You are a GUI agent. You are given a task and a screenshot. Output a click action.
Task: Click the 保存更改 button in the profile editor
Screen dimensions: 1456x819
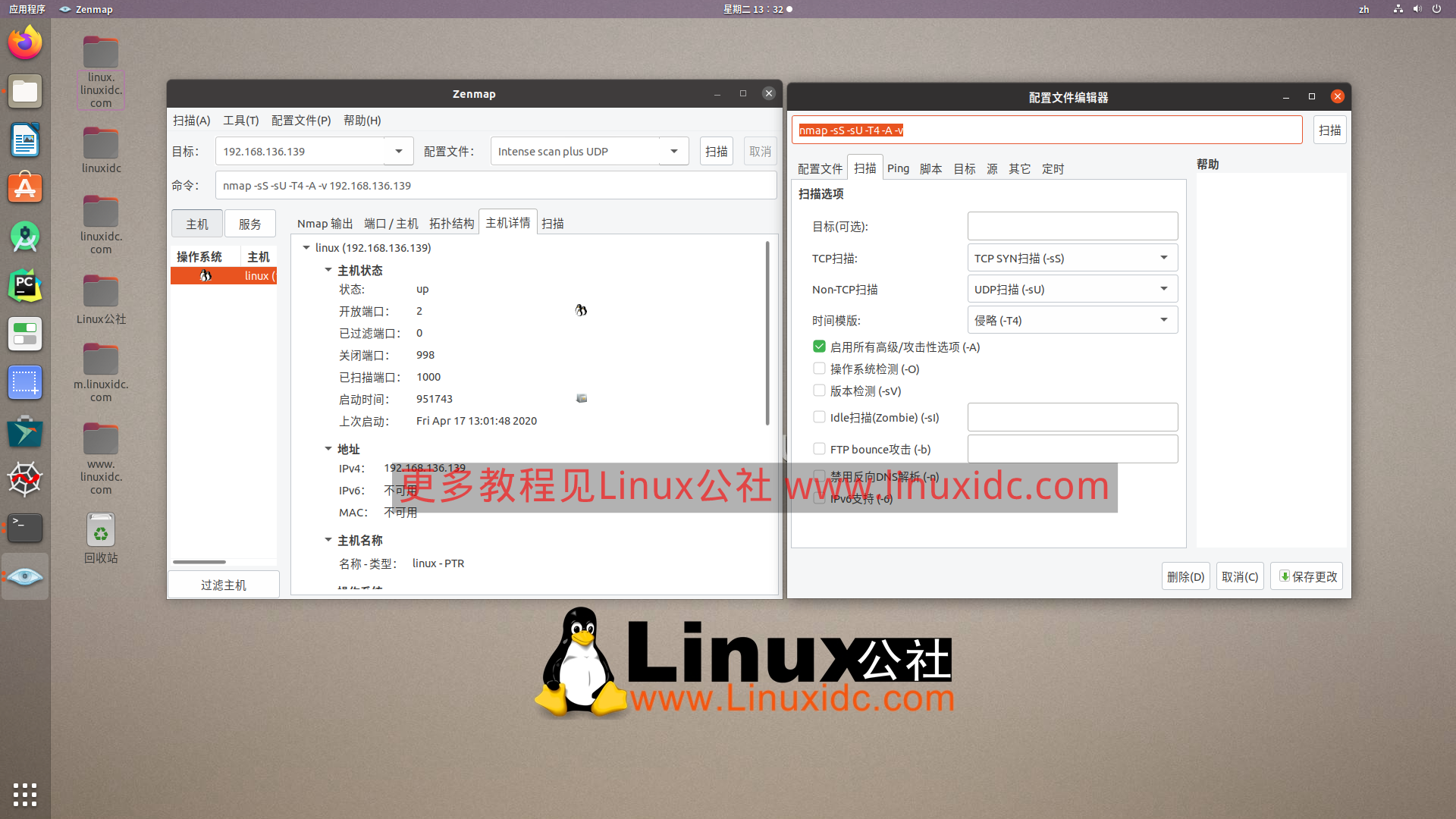tap(1307, 576)
